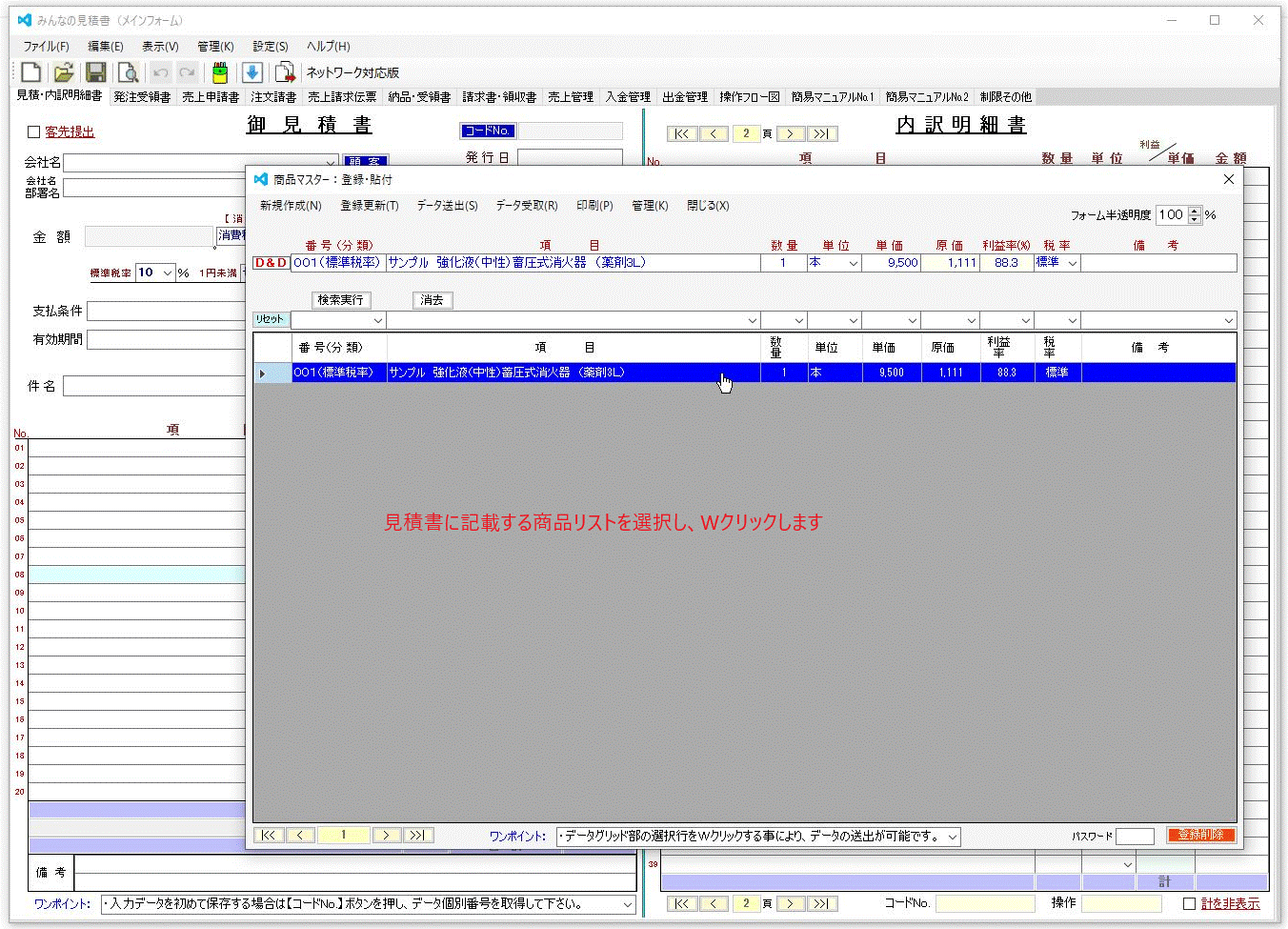Screen dimensions: 1288x929
Task: Click the floppy disk Save icon
Action: point(95,72)
